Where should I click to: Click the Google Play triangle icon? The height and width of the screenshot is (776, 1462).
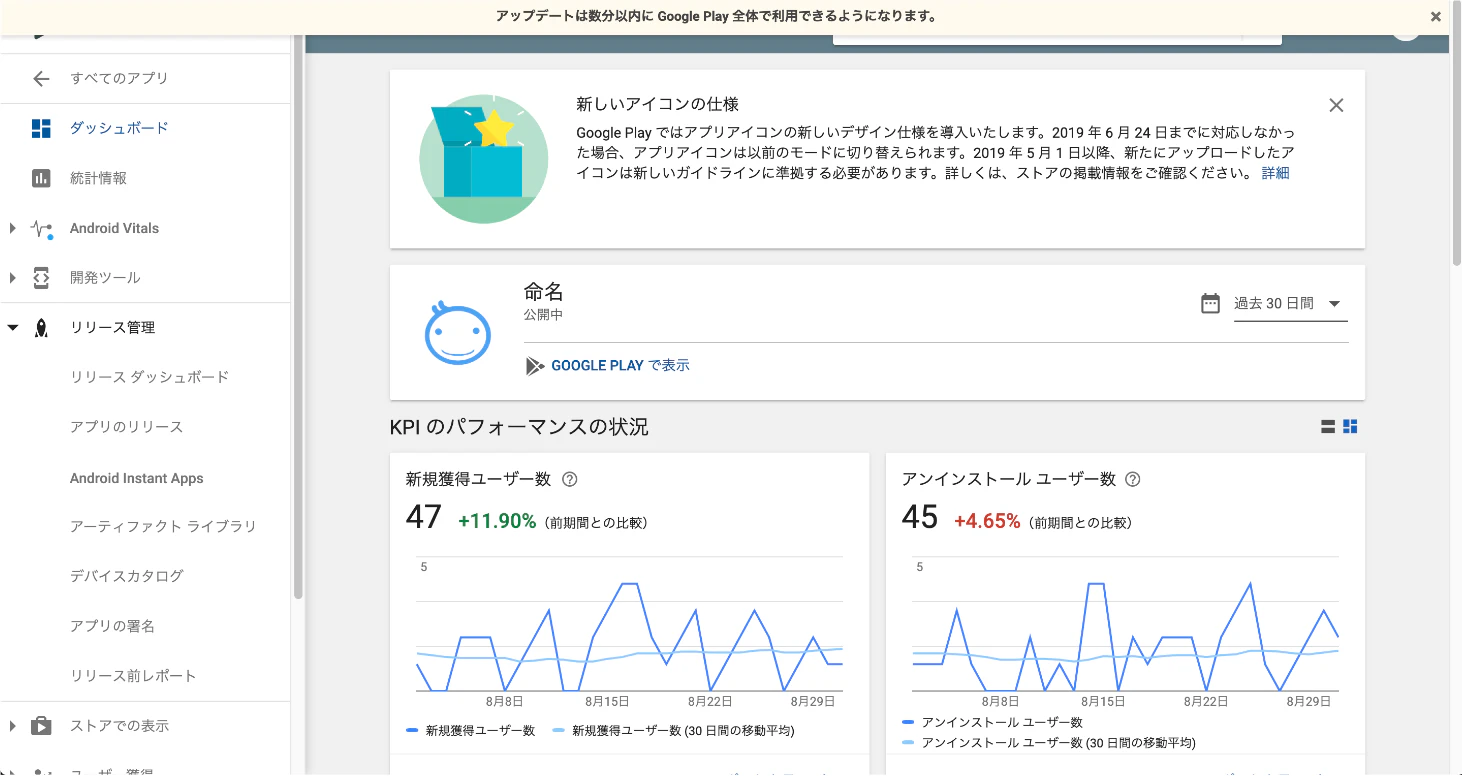(x=534, y=366)
